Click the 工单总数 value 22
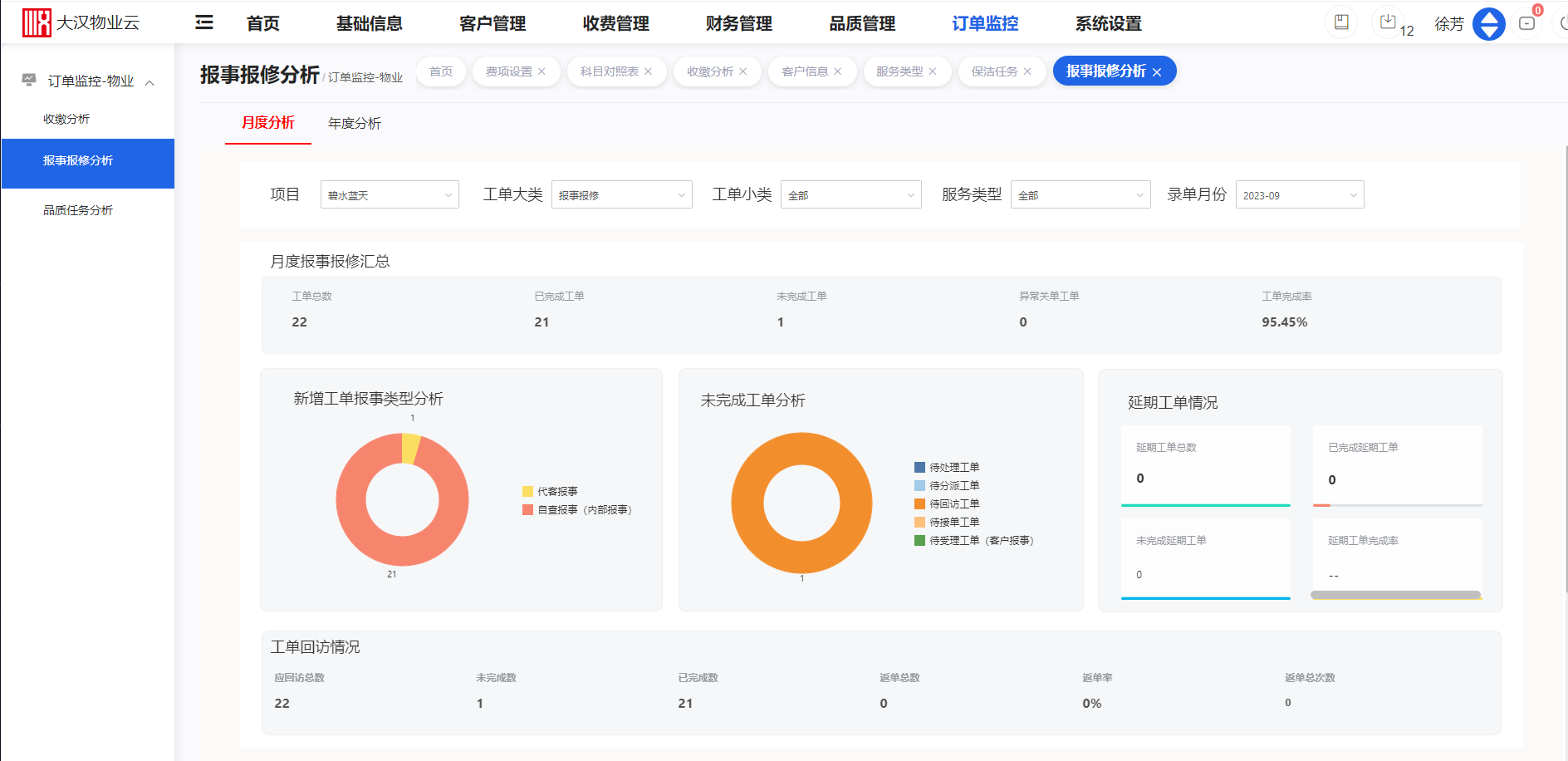The width and height of the screenshot is (1568, 761). click(x=299, y=322)
